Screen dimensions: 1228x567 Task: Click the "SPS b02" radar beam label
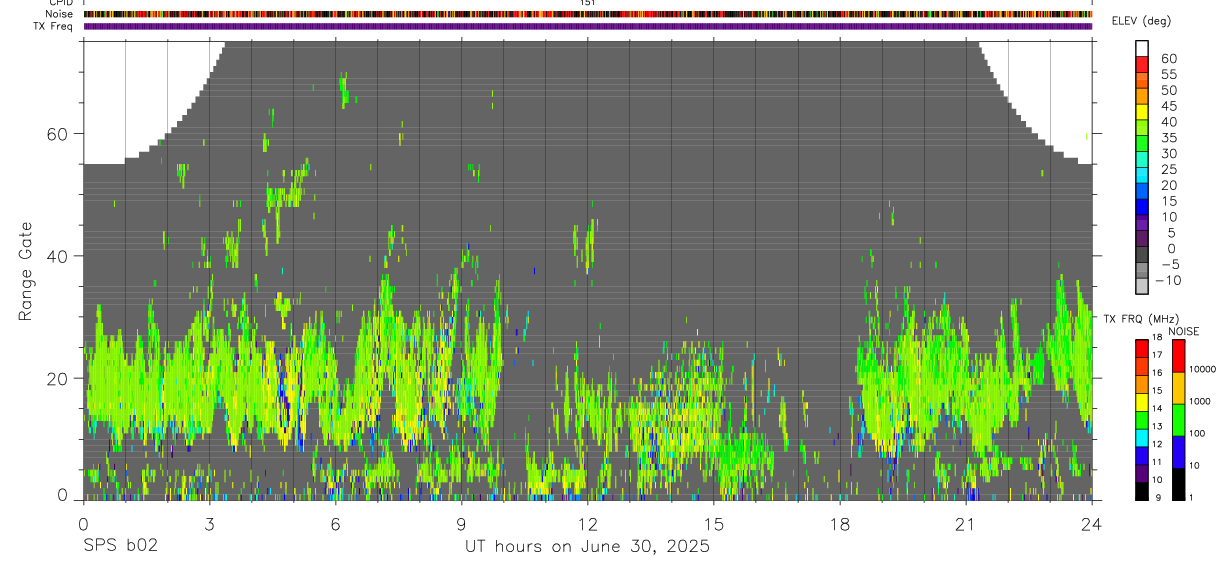pos(120,547)
